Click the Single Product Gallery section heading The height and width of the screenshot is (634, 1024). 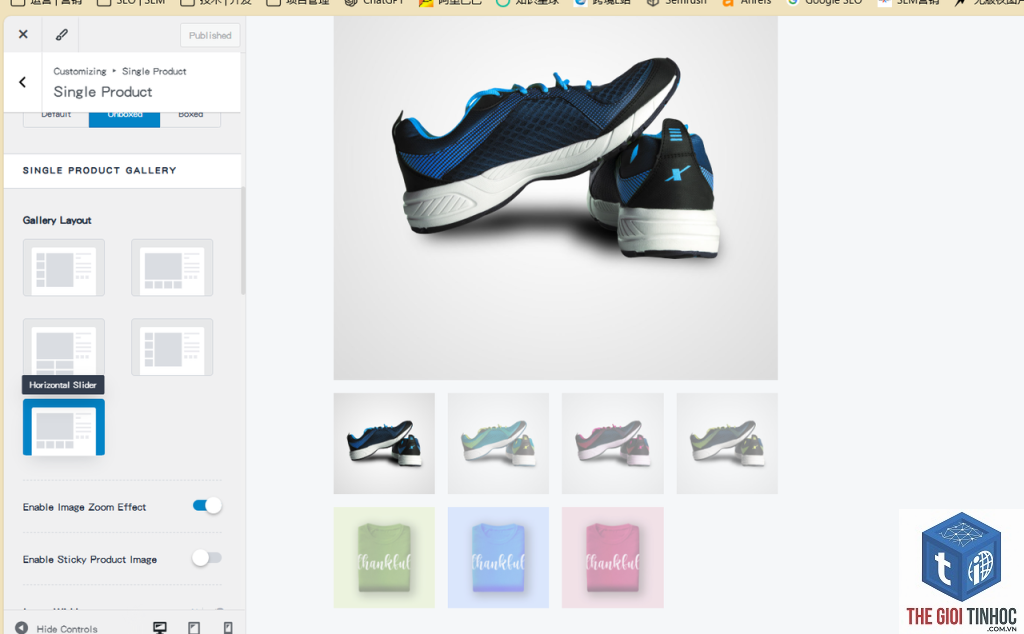99,170
